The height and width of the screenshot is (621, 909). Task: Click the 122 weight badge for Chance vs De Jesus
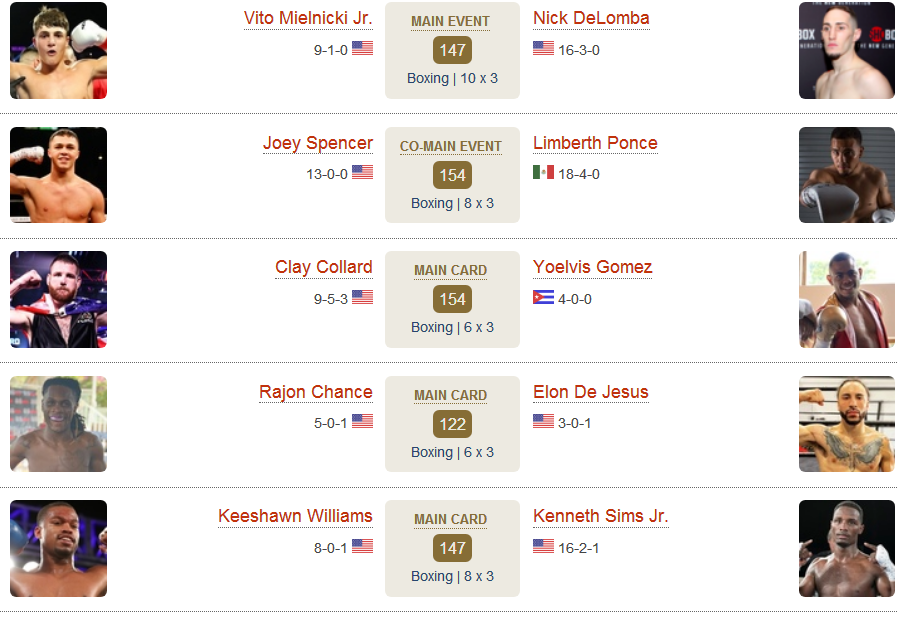pyautogui.click(x=452, y=424)
